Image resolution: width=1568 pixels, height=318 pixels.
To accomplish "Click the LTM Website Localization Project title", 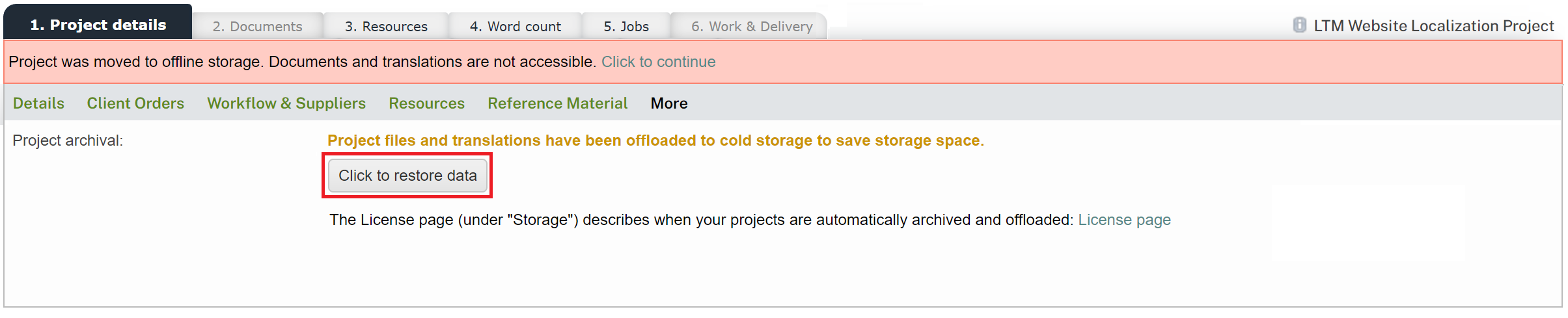I will coord(1433,26).
